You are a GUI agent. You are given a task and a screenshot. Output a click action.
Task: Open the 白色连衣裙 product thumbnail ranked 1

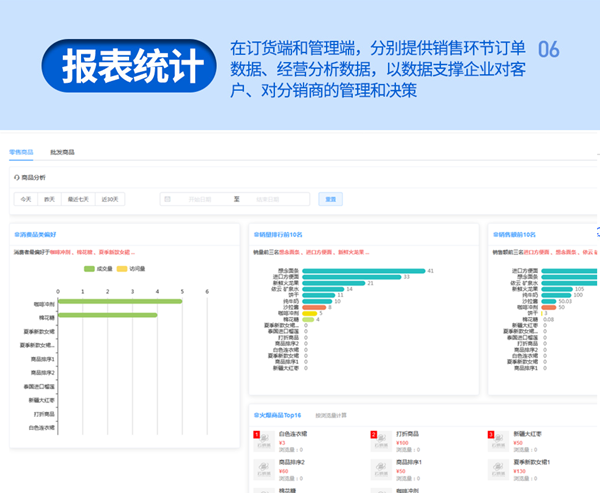click(x=264, y=441)
